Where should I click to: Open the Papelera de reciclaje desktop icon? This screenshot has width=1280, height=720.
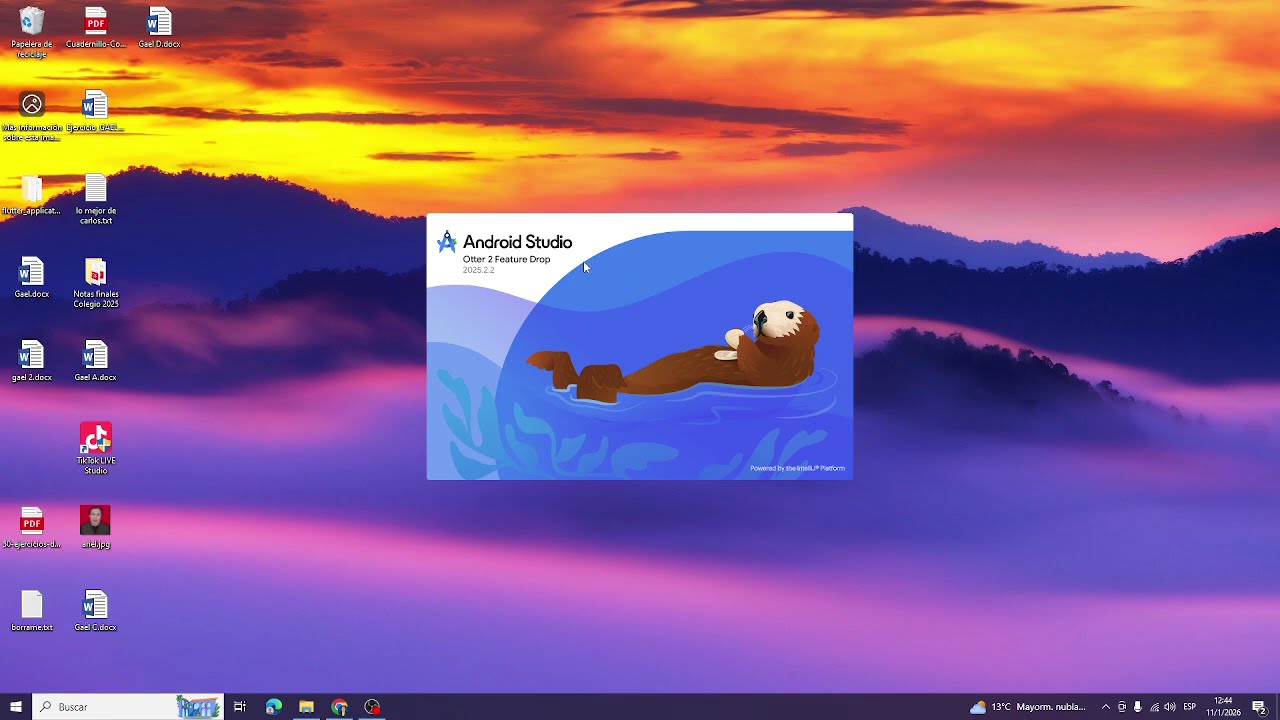pyautogui.click(x=32, y=32)
